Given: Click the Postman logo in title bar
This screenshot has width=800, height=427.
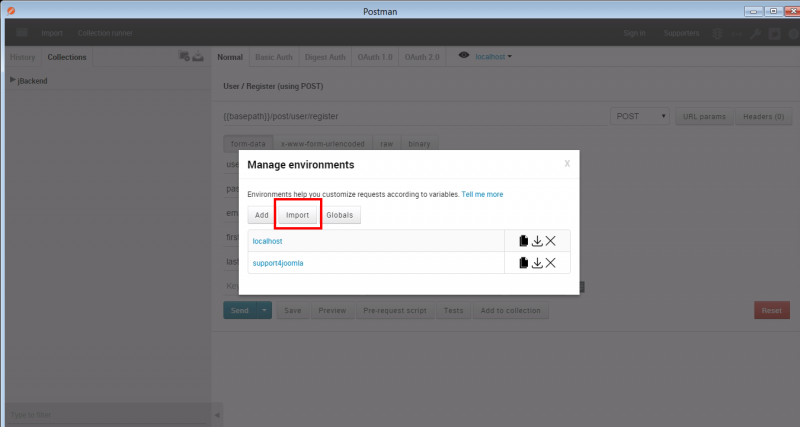Looking at the screenshot, I should (11, 11).
